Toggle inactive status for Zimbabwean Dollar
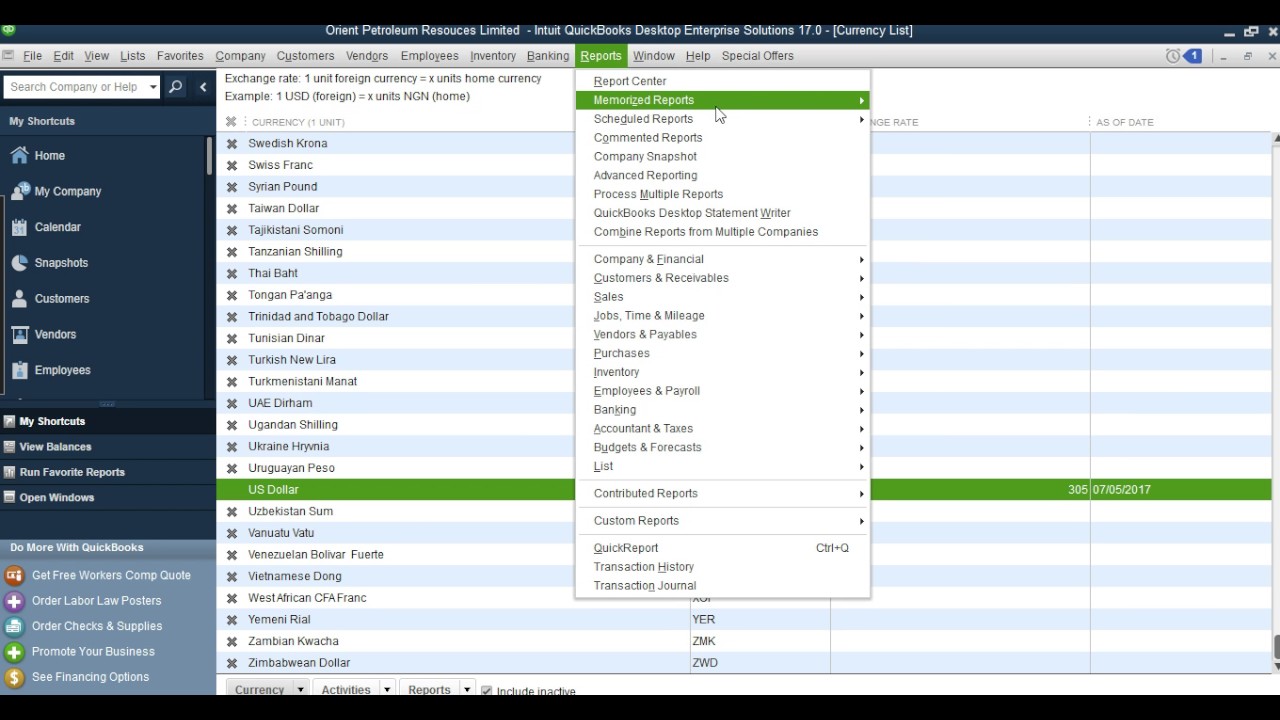Image resolution: width=1280 pixels, height=720 pixels. coord(232,662)
